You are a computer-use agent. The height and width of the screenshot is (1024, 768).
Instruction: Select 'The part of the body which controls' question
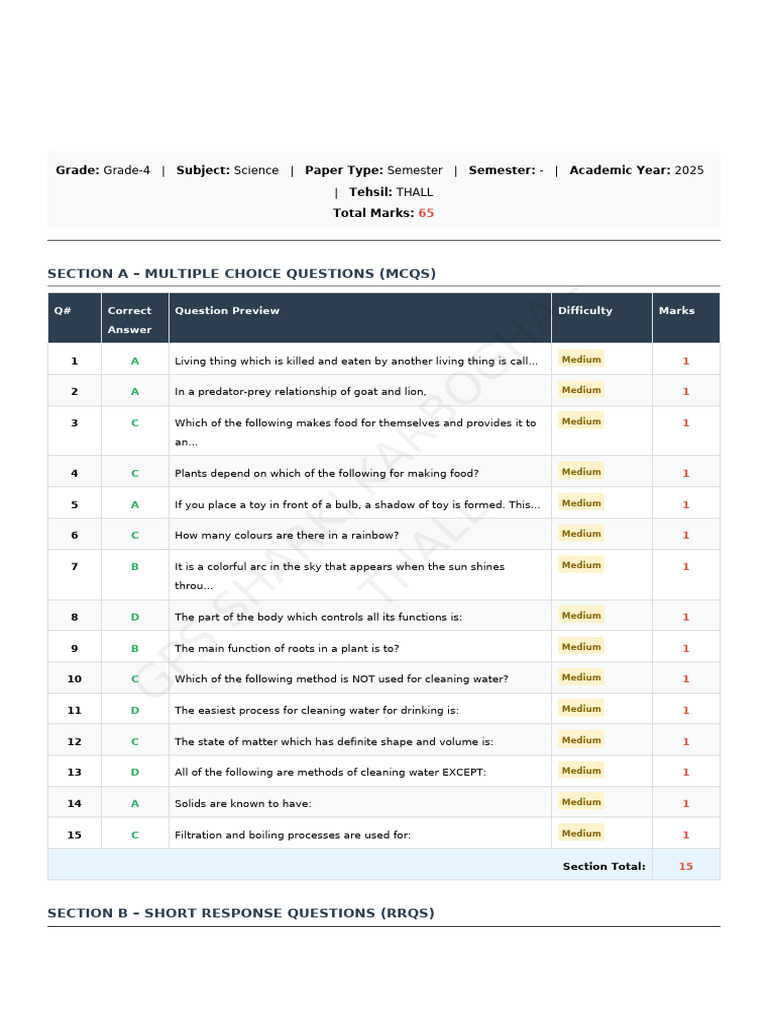point(318,616)
